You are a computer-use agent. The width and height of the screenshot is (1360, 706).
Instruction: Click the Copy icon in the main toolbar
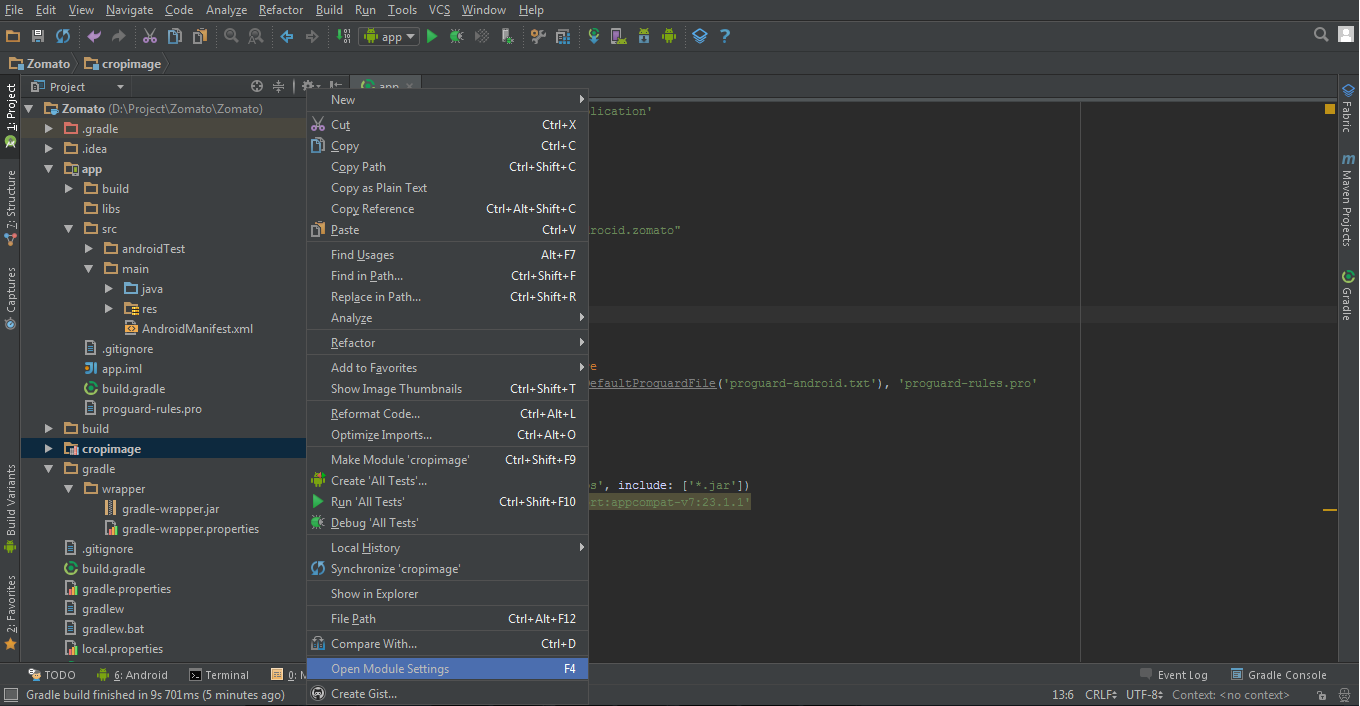pyautogui.click(x=175, y=36)
